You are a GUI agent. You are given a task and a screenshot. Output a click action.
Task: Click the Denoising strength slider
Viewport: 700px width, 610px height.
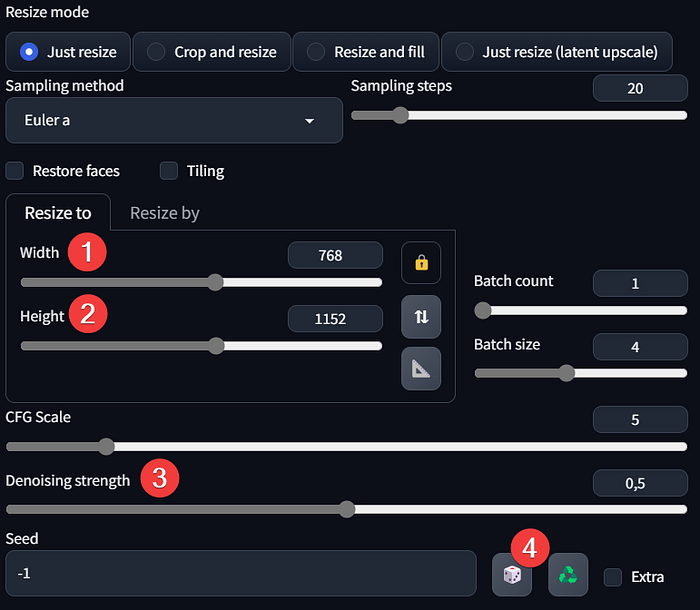[346, 509]
